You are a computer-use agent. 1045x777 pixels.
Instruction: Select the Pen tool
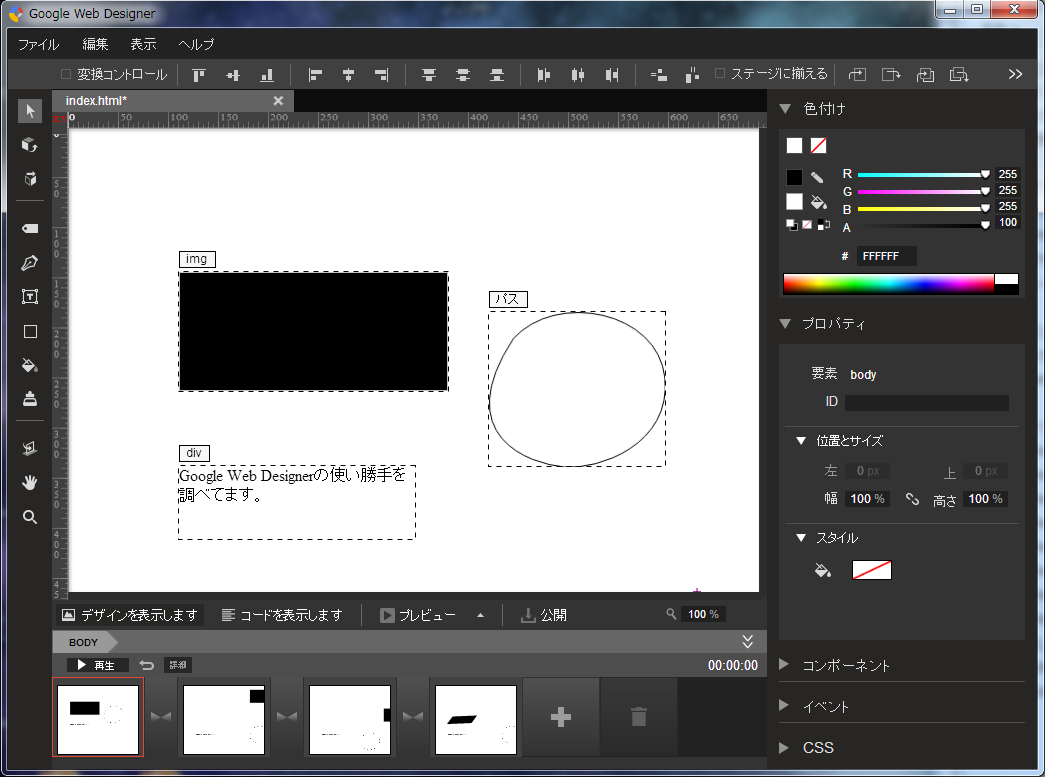[x=30, y=263]
